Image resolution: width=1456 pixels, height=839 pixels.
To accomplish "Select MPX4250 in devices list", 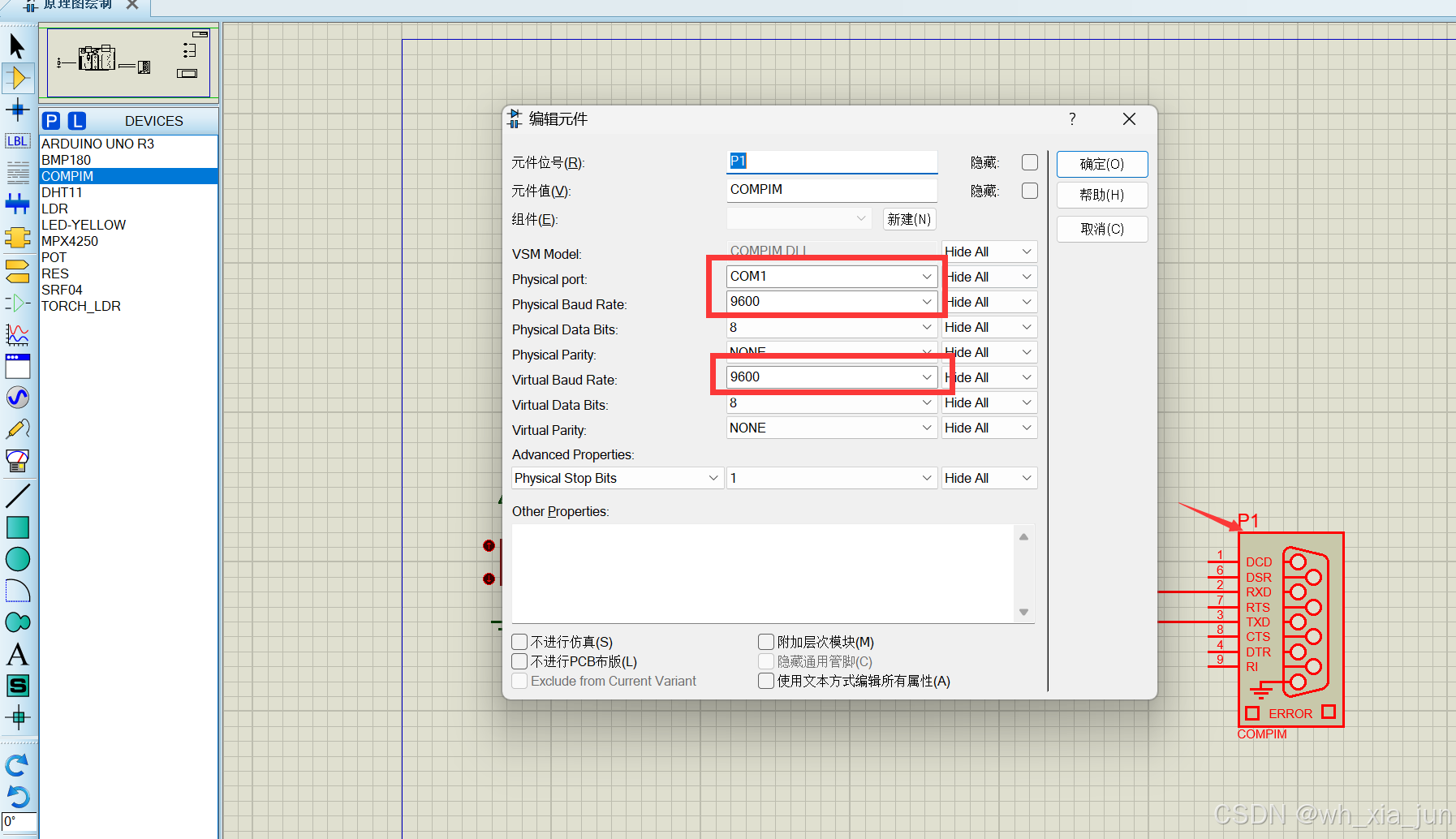I will point(128,241).
